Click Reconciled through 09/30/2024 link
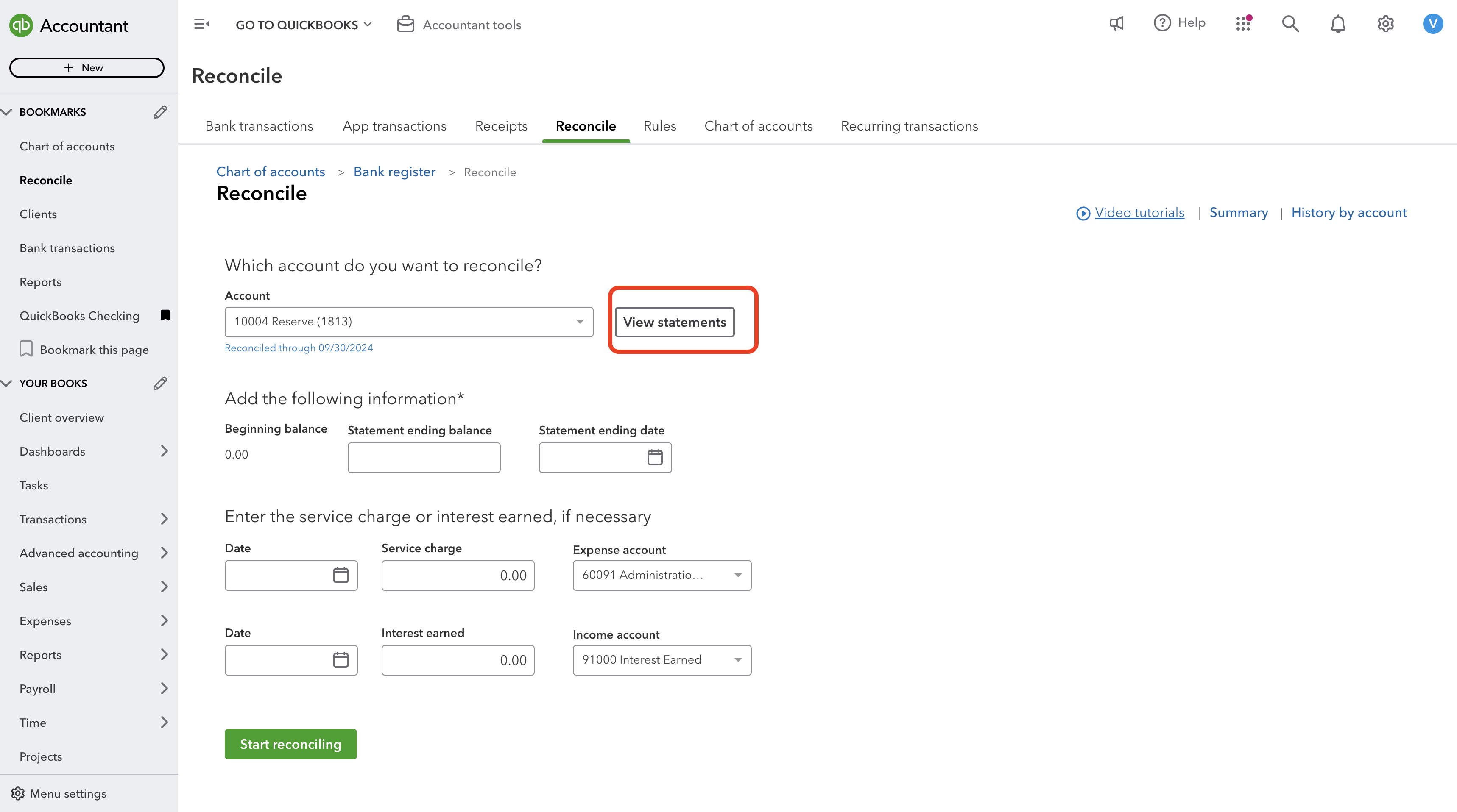1457x812 pixels. click(x=299, y=348)
